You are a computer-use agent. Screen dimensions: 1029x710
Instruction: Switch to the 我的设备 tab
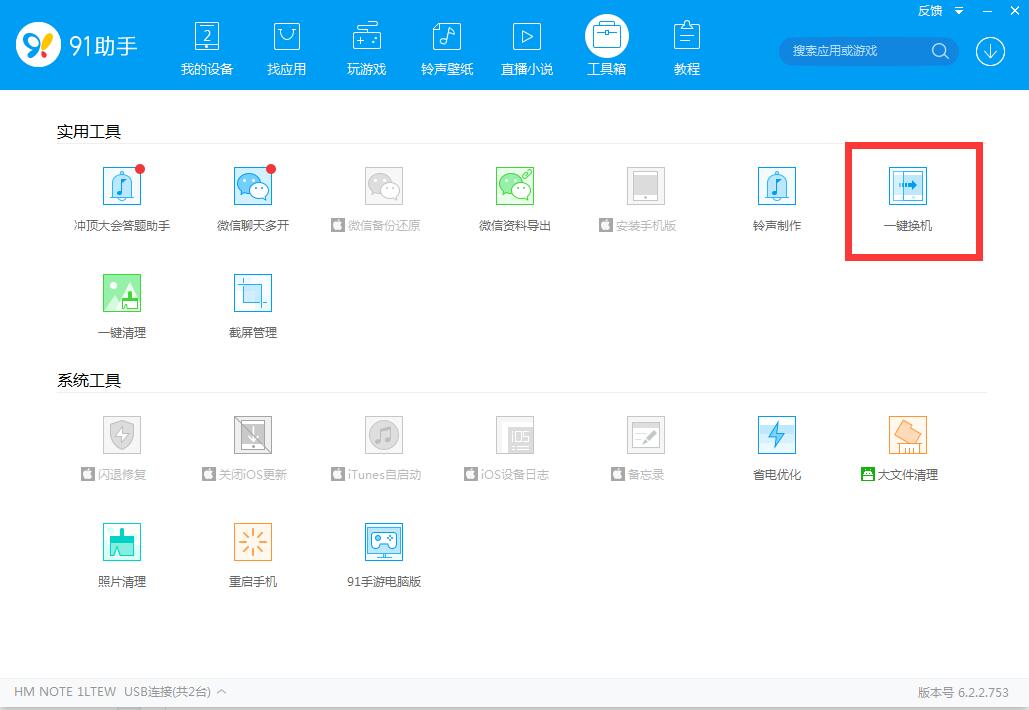pos(207,48)
